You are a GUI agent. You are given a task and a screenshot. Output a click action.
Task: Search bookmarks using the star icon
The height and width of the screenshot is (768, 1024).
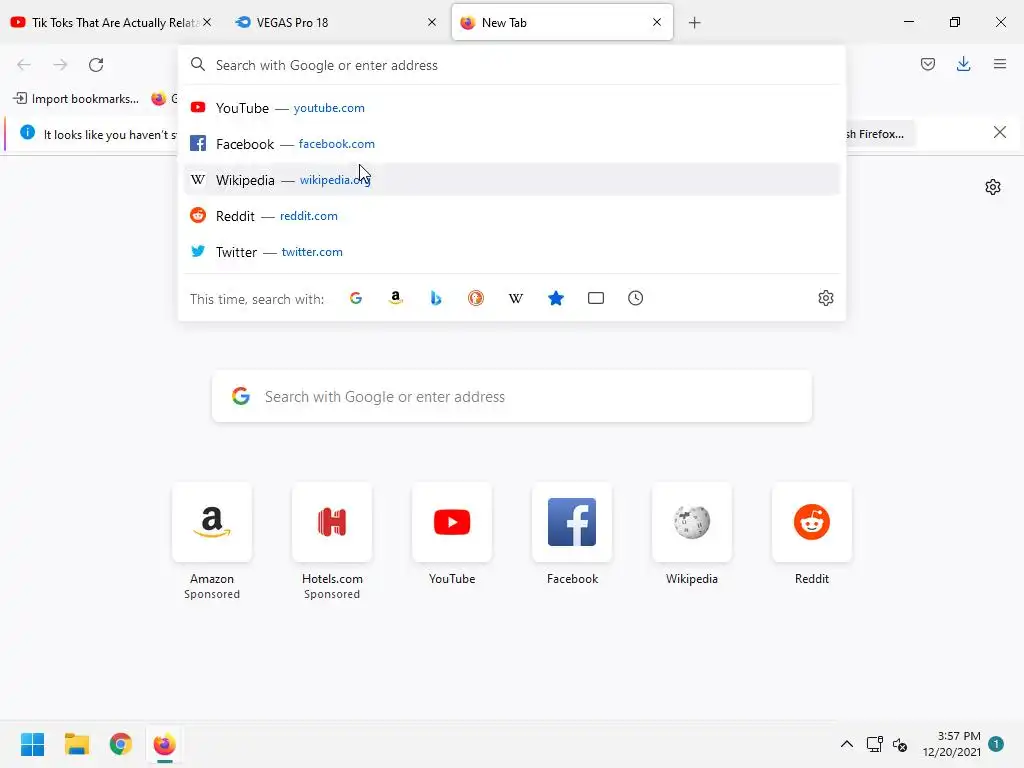556,298
